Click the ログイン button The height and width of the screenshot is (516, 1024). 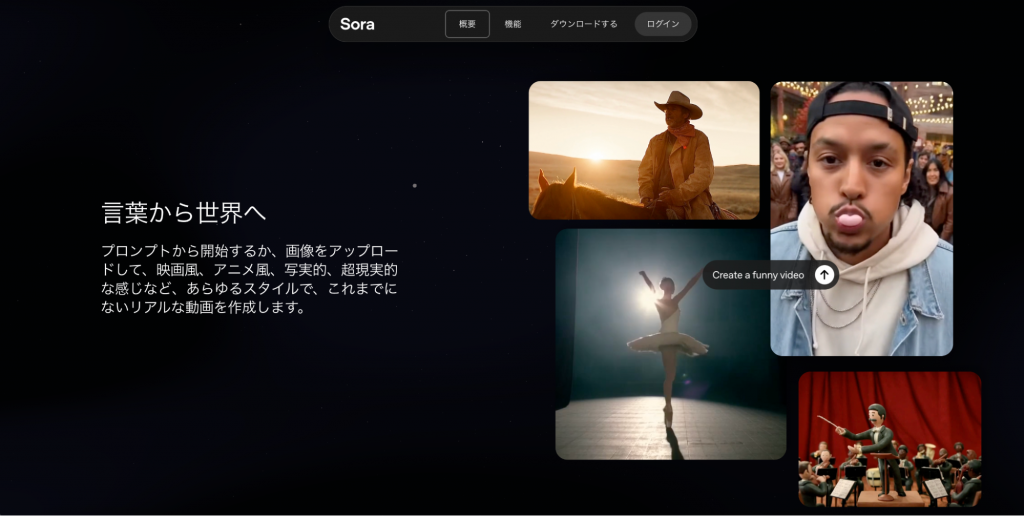(x=663, y=24)
